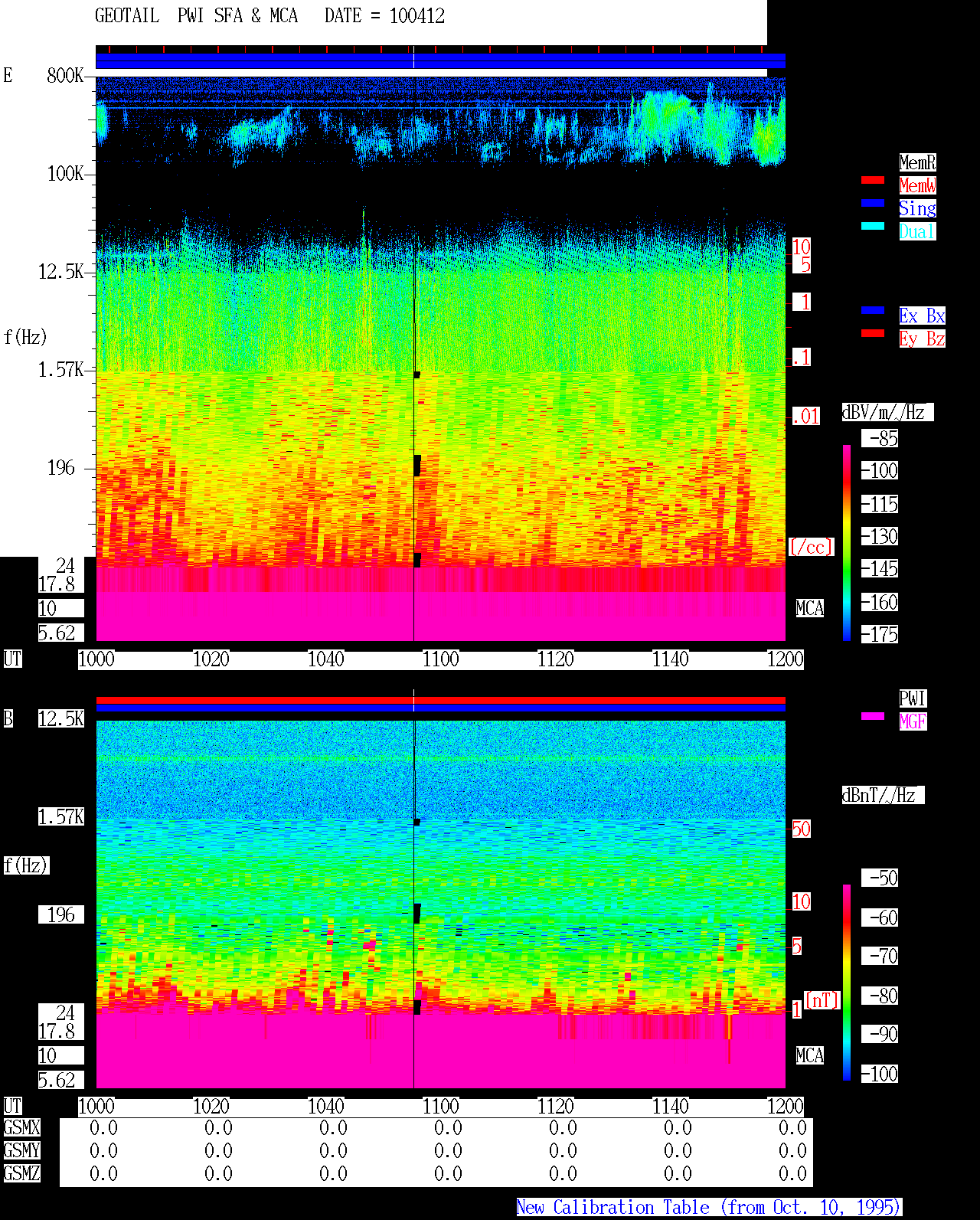Click the 1100 UT label under E spectrogram
Image resolution: width=980 pixels, height=1220 pixels.
pyautogui.click(x=440, y=659)
